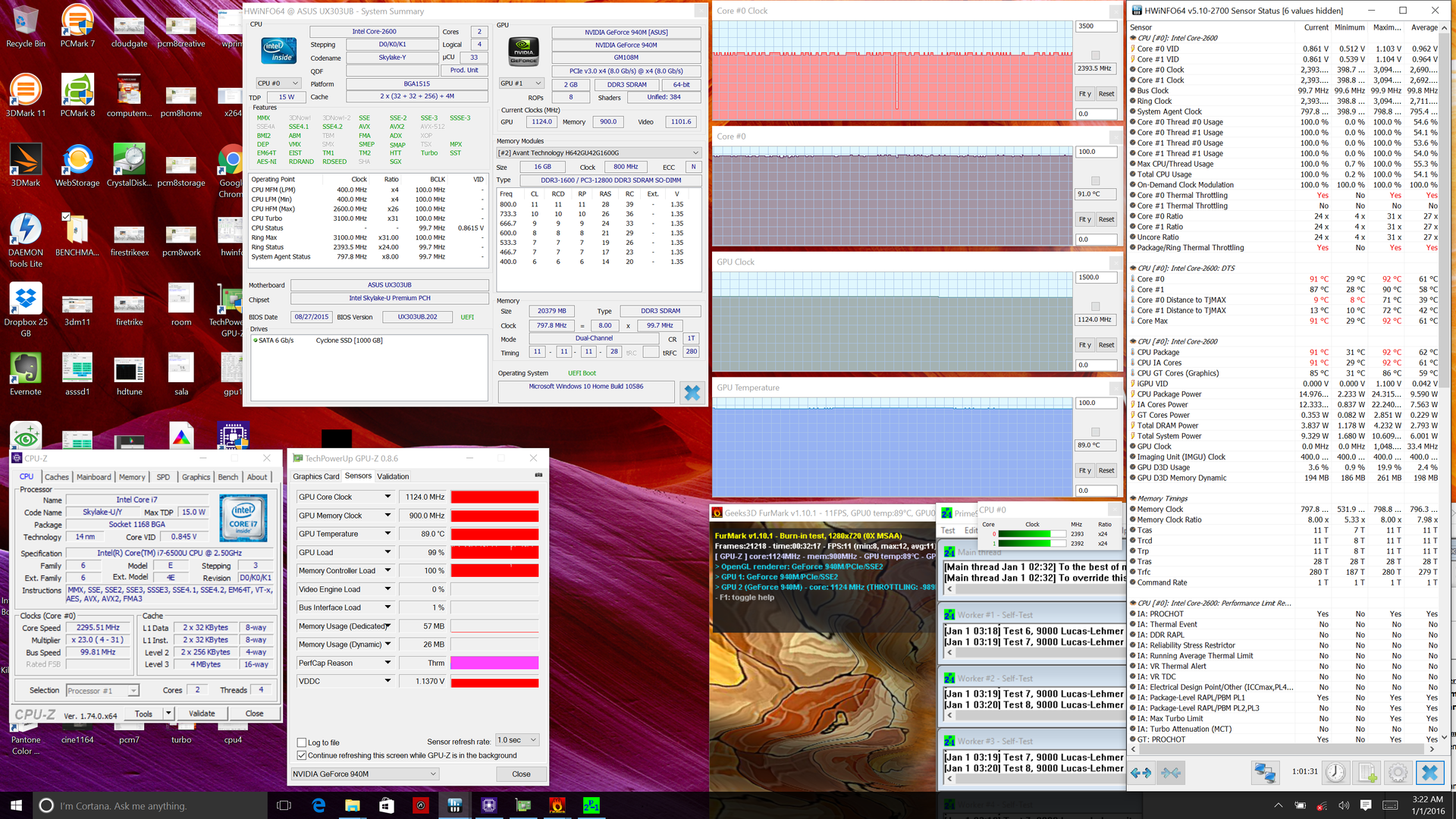Switch to the Bench tab in CPU-Z

[x=228, y=477]
